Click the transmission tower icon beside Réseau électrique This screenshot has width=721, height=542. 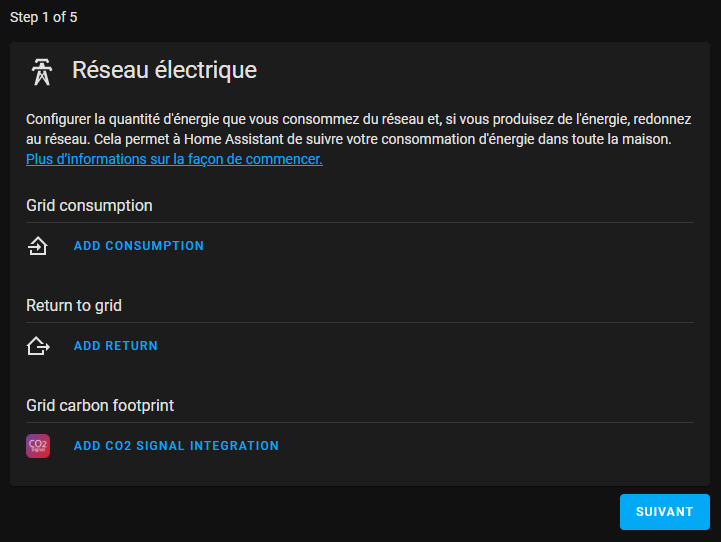point(42,72)
